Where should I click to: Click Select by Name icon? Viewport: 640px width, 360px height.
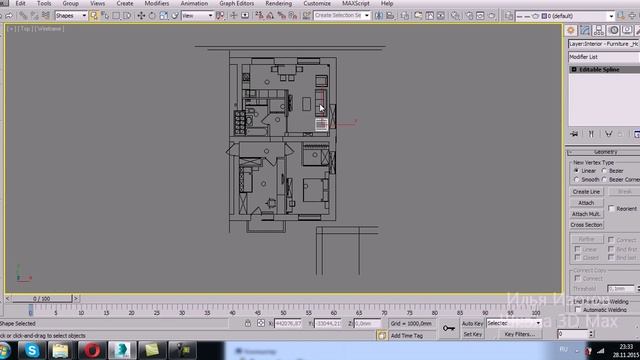[x=105, y=16]
